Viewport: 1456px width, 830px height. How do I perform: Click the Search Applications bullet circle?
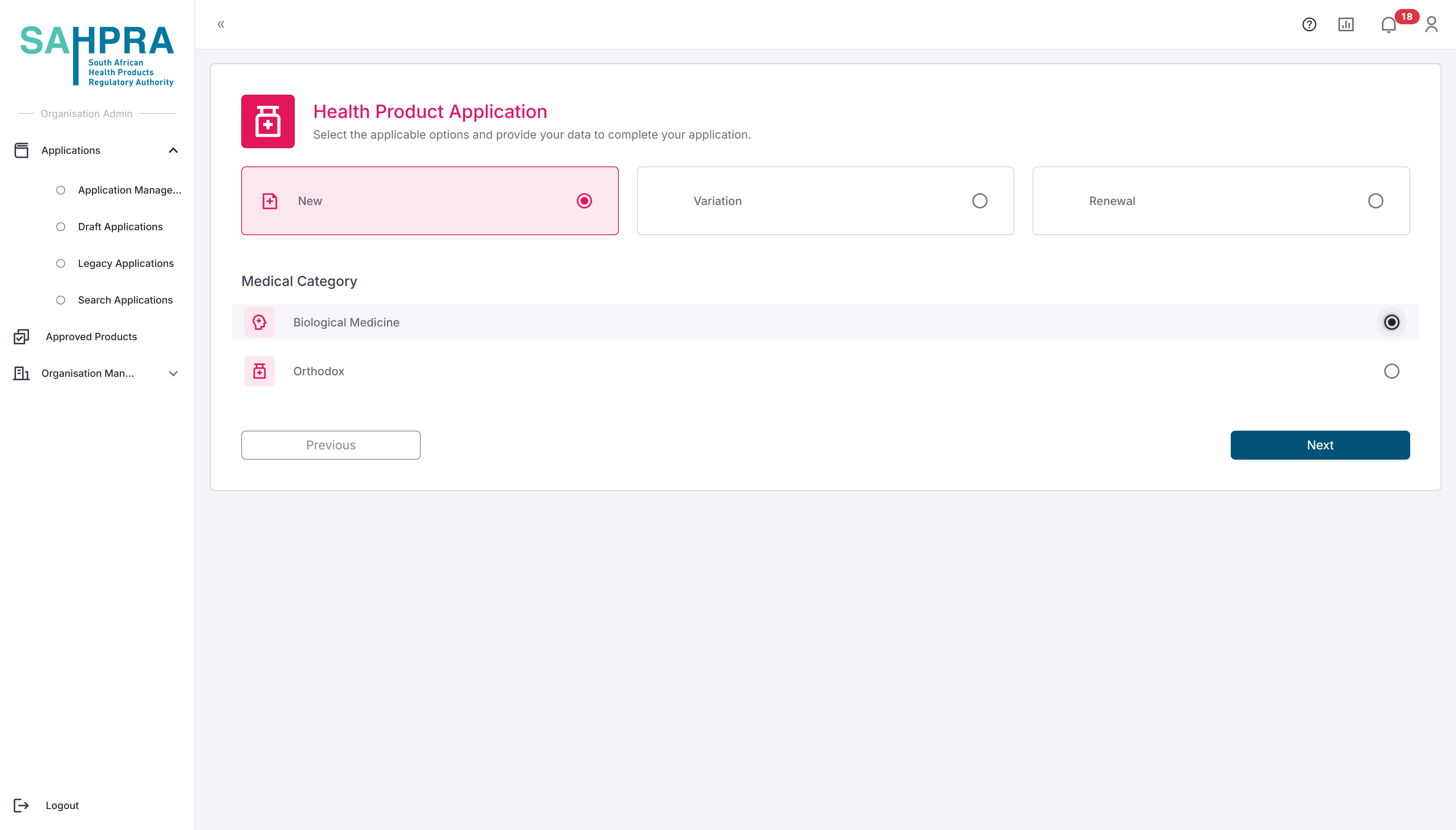[60, 300]
